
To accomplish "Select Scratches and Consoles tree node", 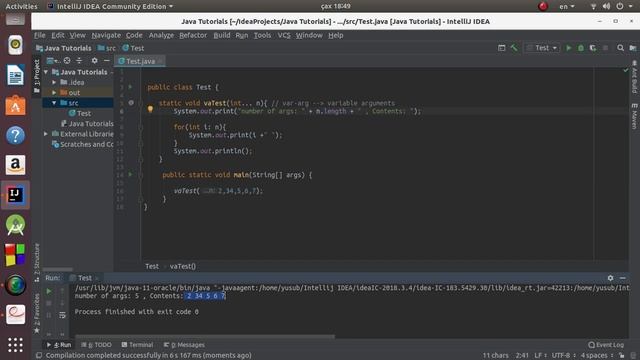I will tap(82, 144).
